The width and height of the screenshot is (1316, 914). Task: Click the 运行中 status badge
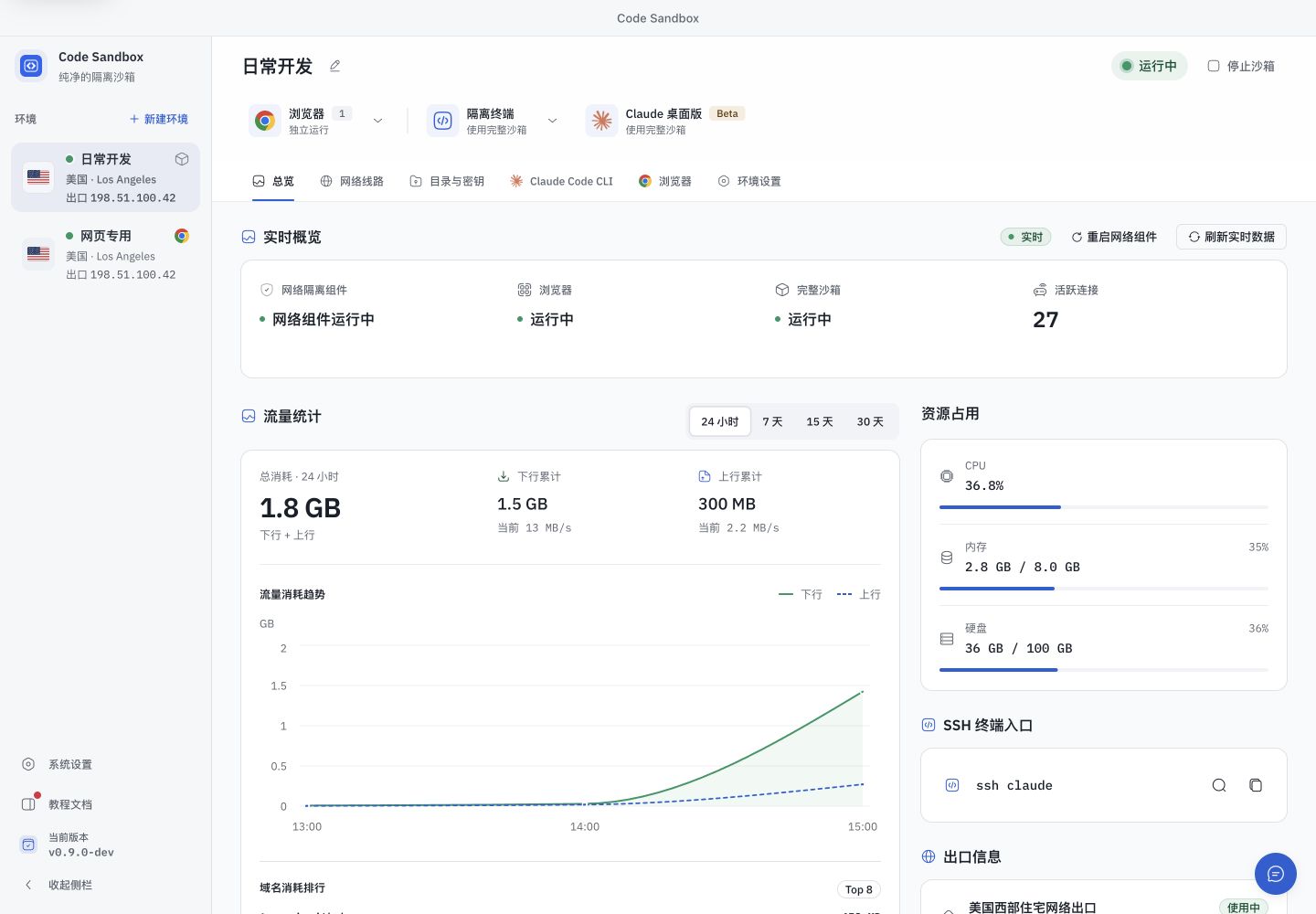click(1150, 66)
